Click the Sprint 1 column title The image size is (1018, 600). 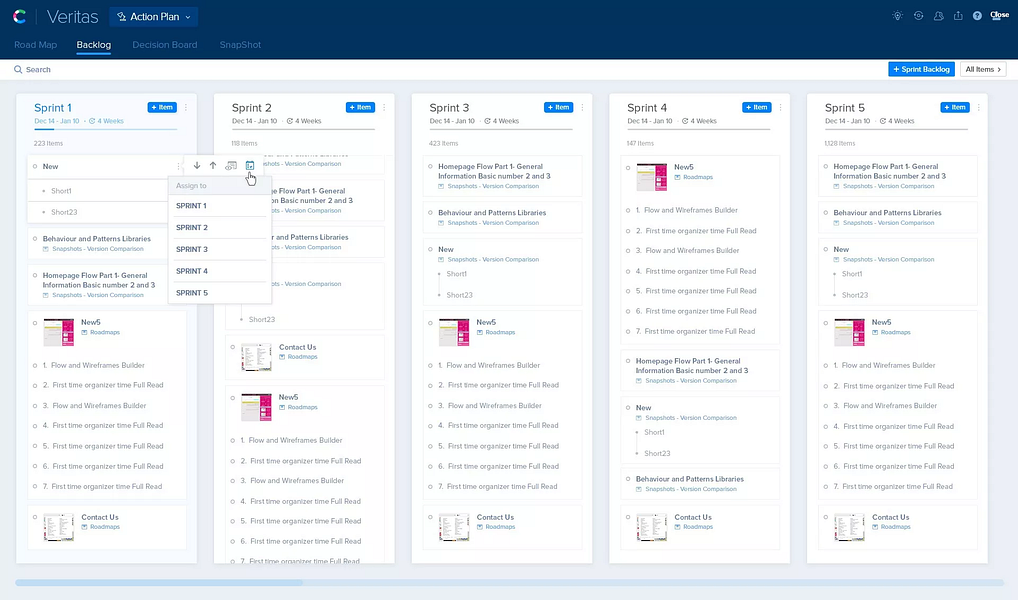(53, 108)
